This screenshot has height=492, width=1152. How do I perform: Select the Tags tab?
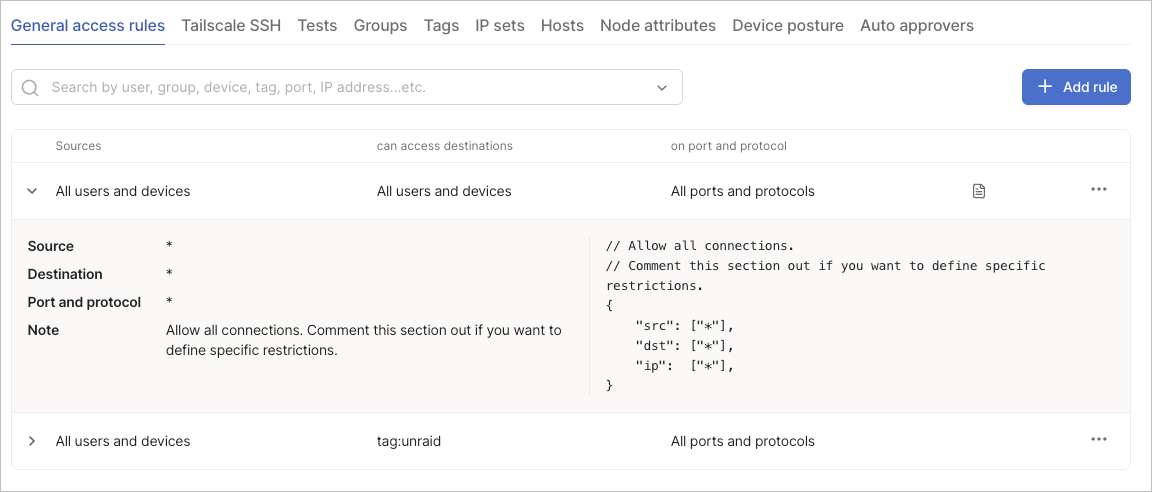(442, 26)
